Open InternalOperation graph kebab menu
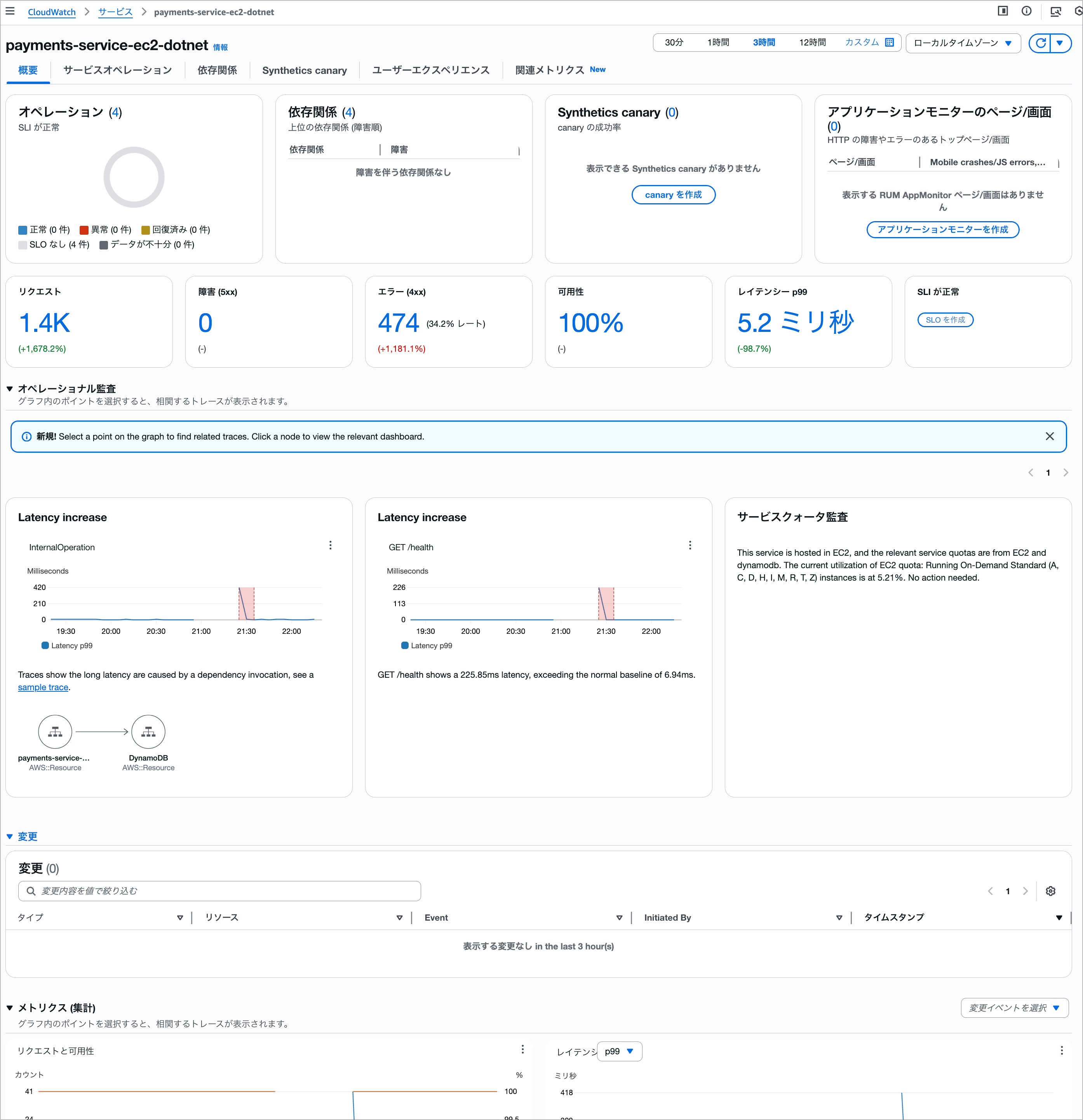The height and width of the screenshot is (1120, 1083). (330, 545)
